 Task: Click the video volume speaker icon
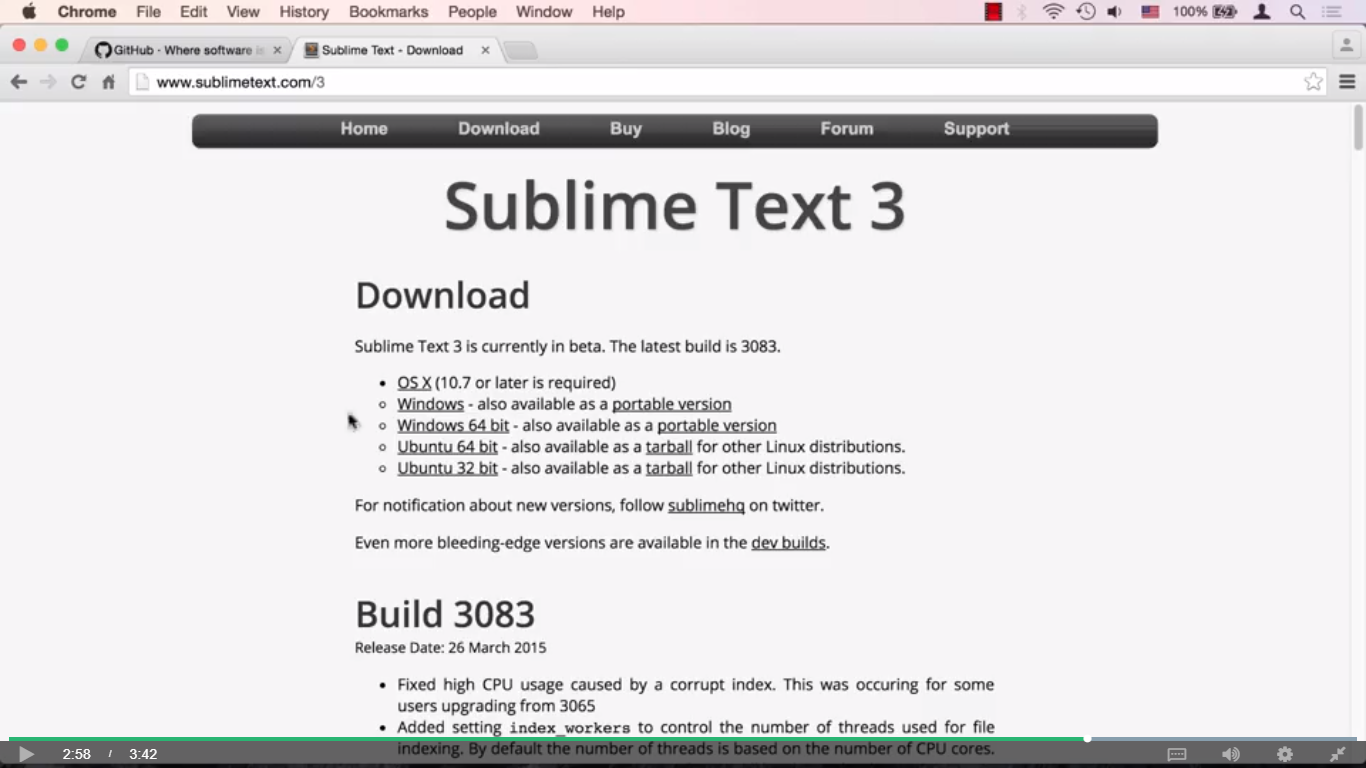click(1231, 754)
